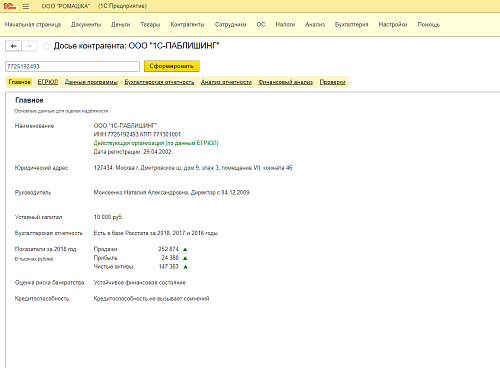The width and height of the screenshot is (500, 368).
Task: Click sales value 252 874
Action: coord(168,249)
